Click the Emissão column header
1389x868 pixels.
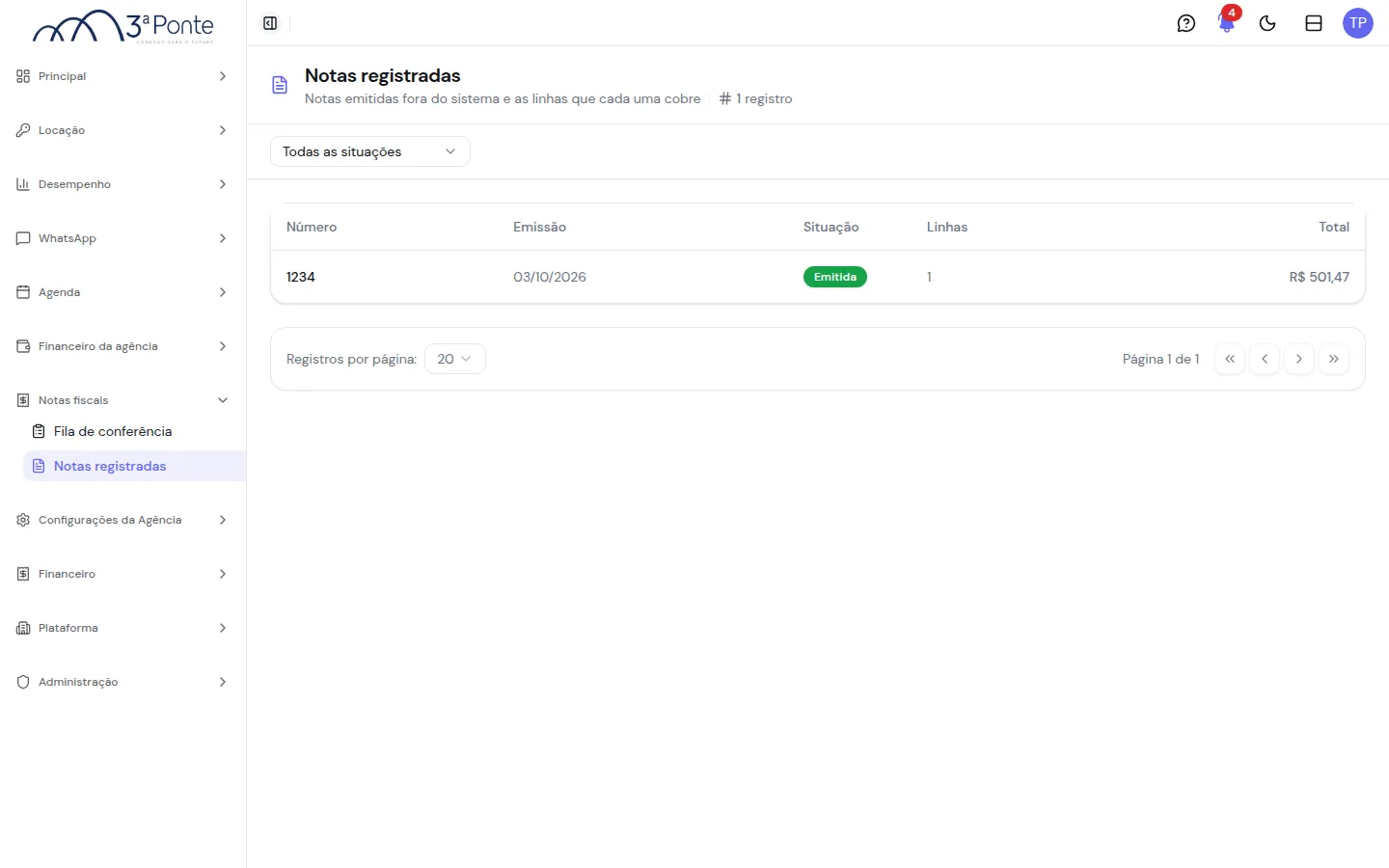(539, 227)
